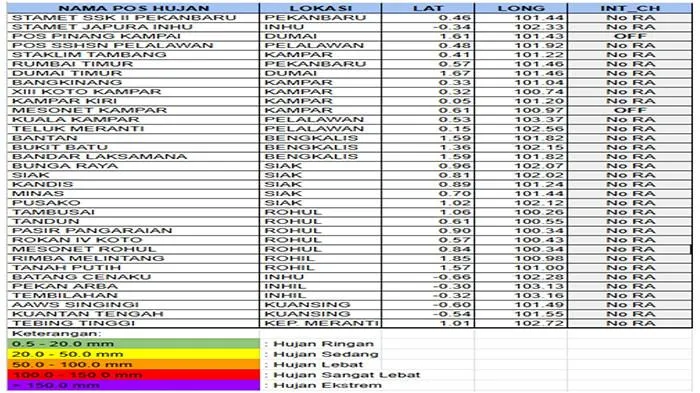The width and height of the screenshot is (700, 393).
Task: Select the orange 50.0 - 100.0 mm cell
Action: (133, 364)
